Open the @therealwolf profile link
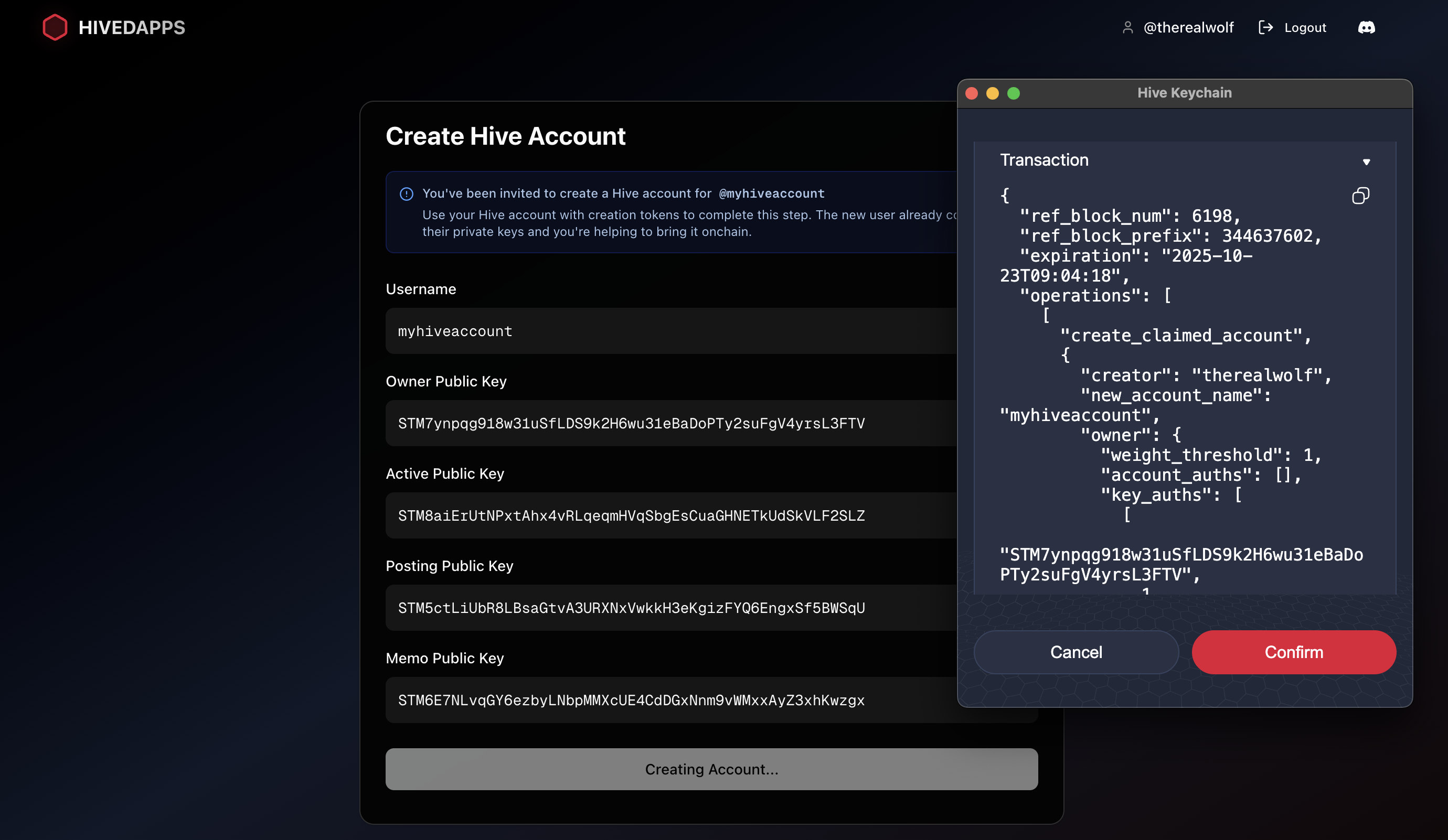The width and height of the screenshot is (1448, 840). (1188, 28)
